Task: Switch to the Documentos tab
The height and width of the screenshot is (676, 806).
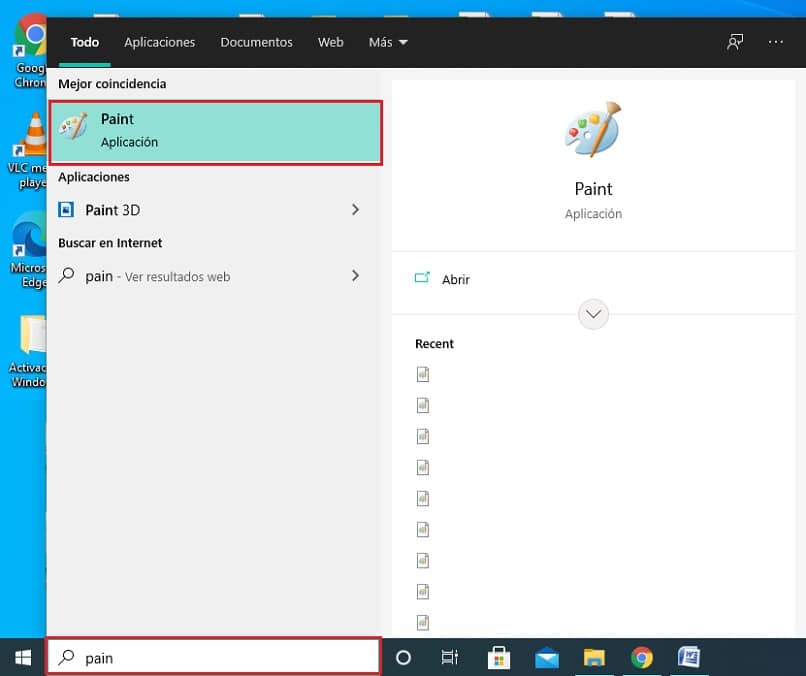Action: tap(256, 42)
